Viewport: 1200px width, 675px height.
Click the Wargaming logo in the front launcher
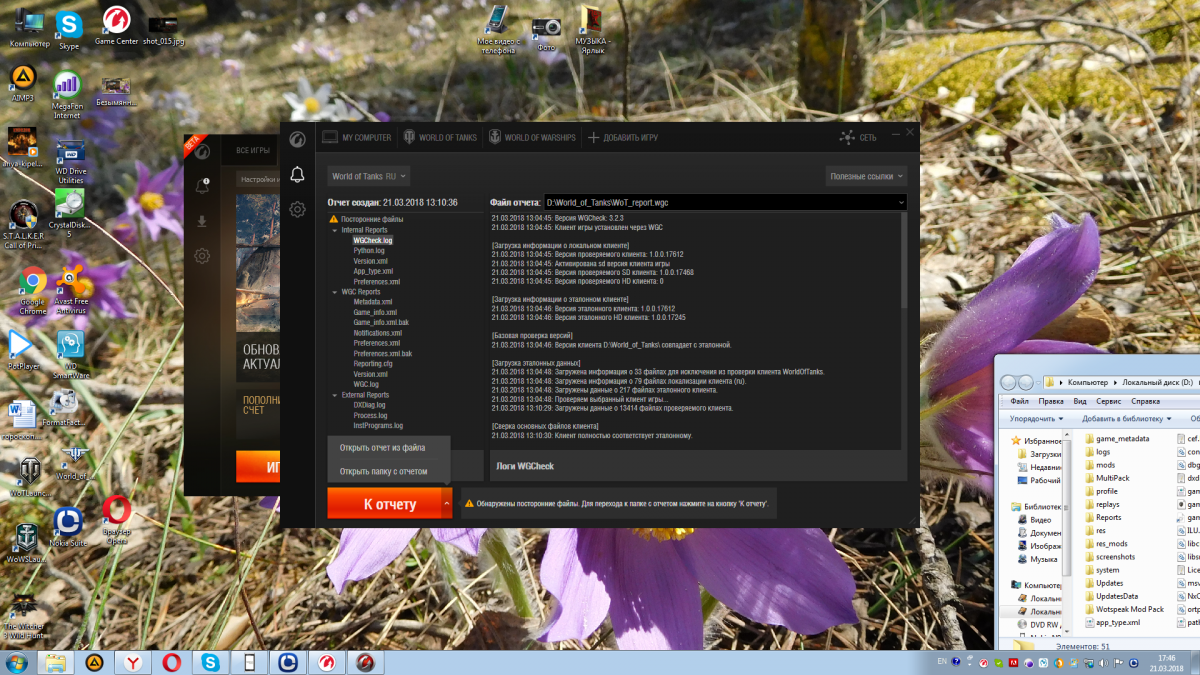(297, 138)
